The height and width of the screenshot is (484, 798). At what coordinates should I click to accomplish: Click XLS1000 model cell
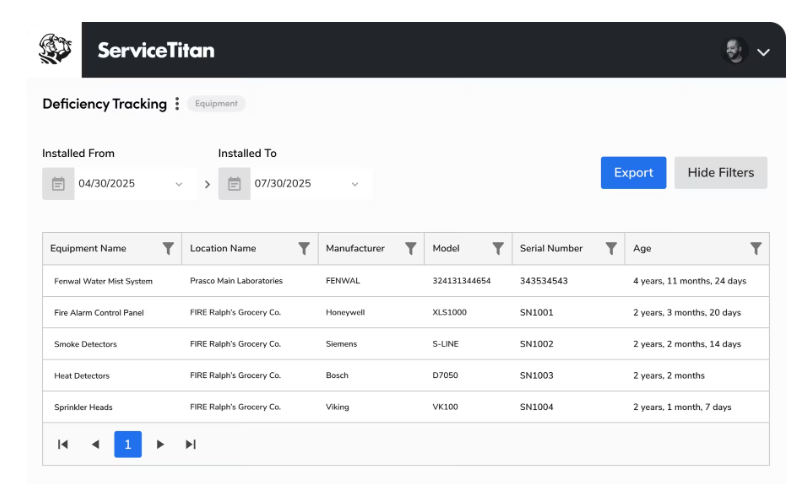pos(449,312)
